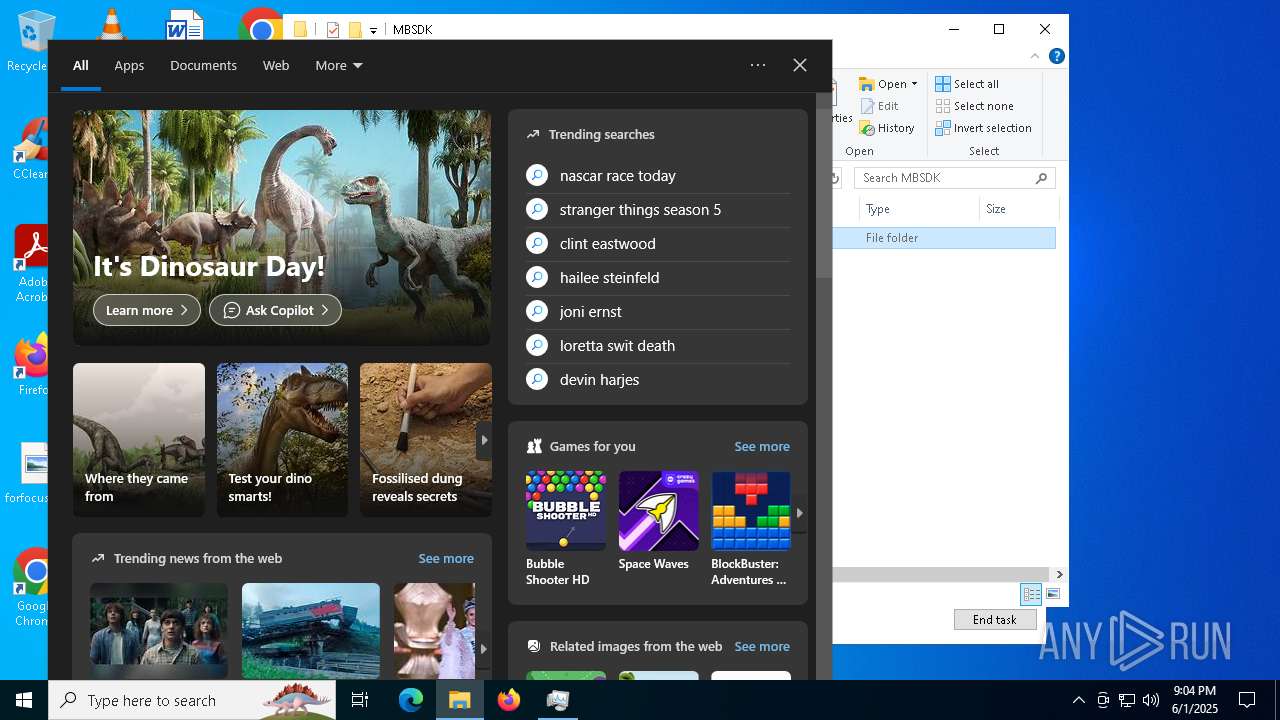1280x720 pixels.
Task: Click the Windows Start button
Action: click(24, 700)
